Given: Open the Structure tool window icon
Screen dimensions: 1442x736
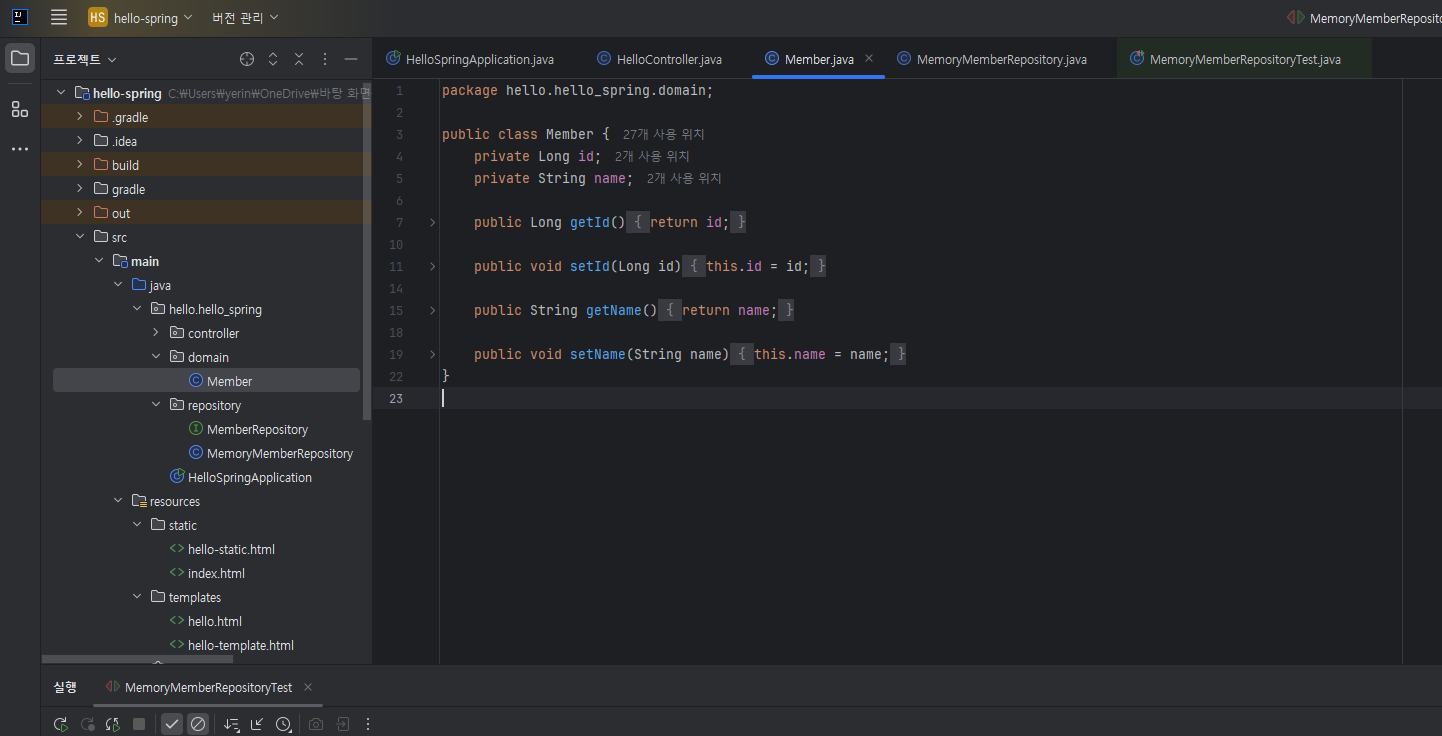Looking at the screenshot, I should (x=20, y=109).
